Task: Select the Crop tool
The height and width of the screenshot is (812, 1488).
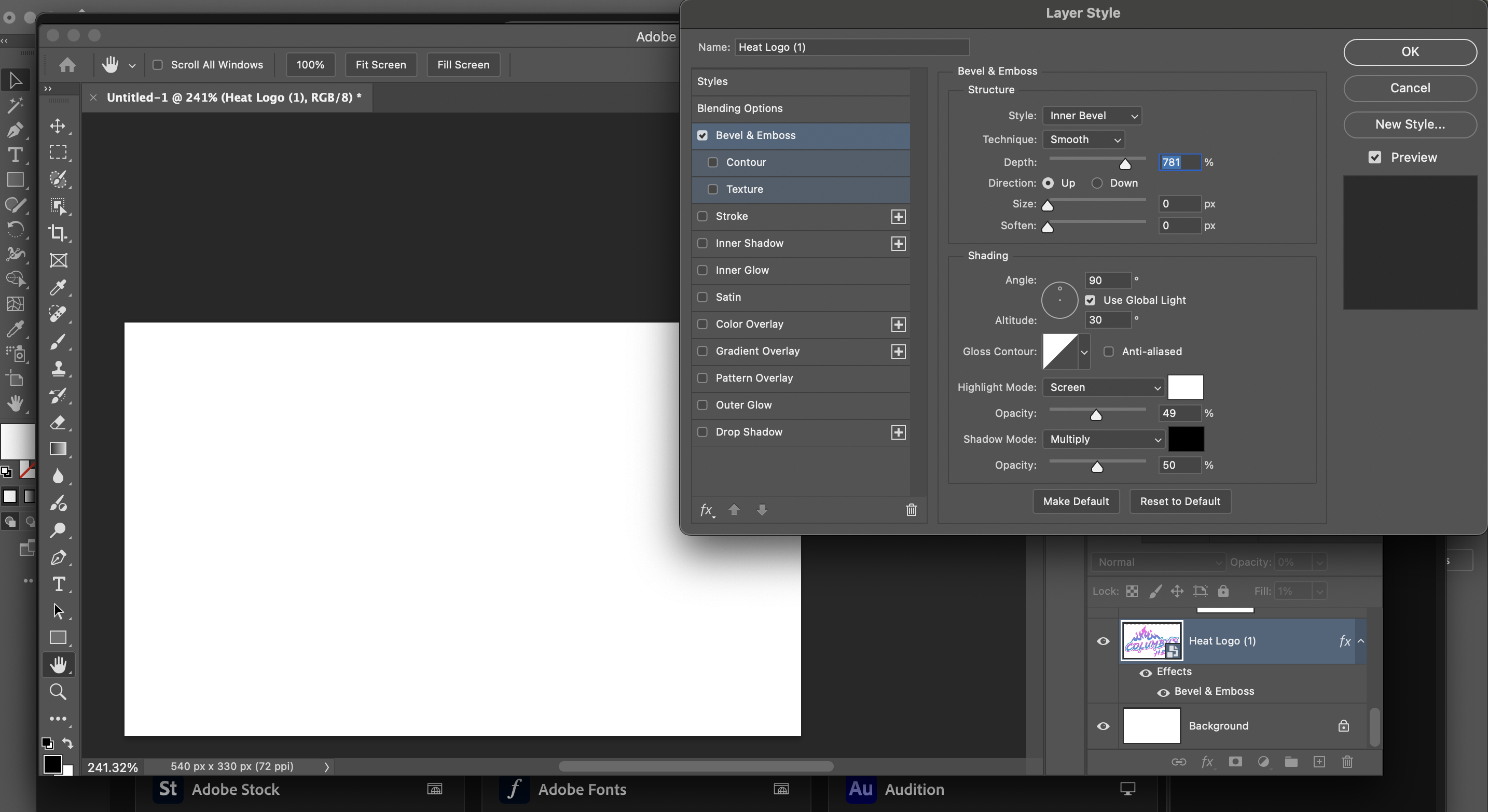Action: 58,233
